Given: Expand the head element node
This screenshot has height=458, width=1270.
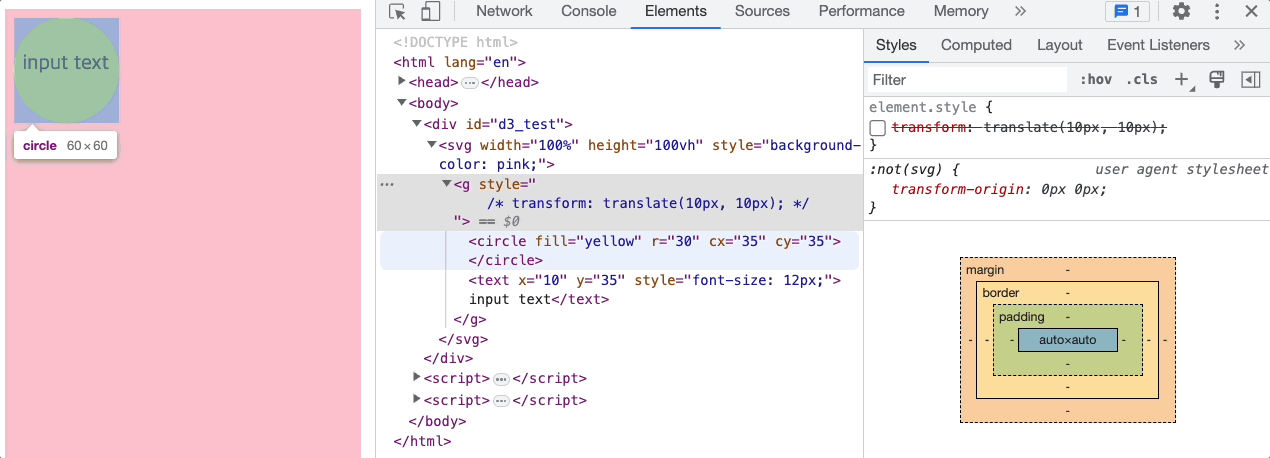Looking at the screenshot, I should tap(402, 82).
